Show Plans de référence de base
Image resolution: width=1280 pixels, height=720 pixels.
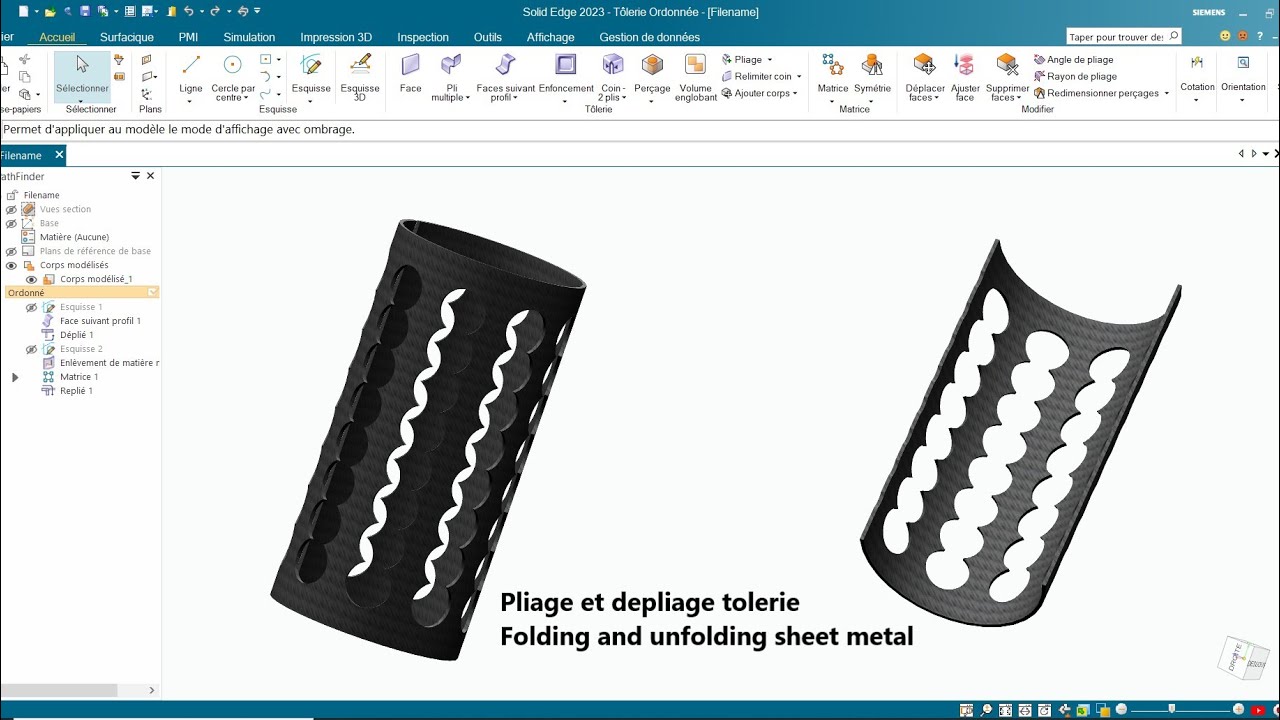[11, 251]
